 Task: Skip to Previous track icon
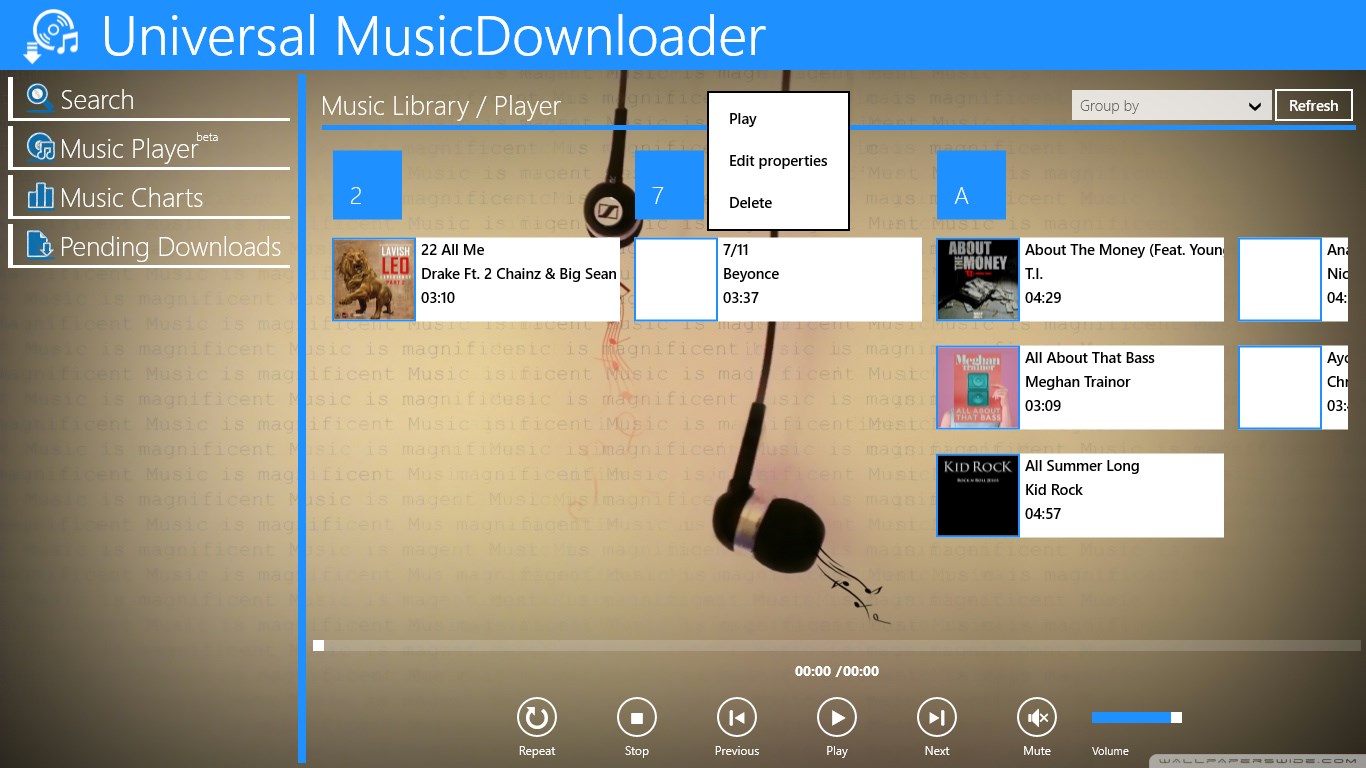(736, 716)
